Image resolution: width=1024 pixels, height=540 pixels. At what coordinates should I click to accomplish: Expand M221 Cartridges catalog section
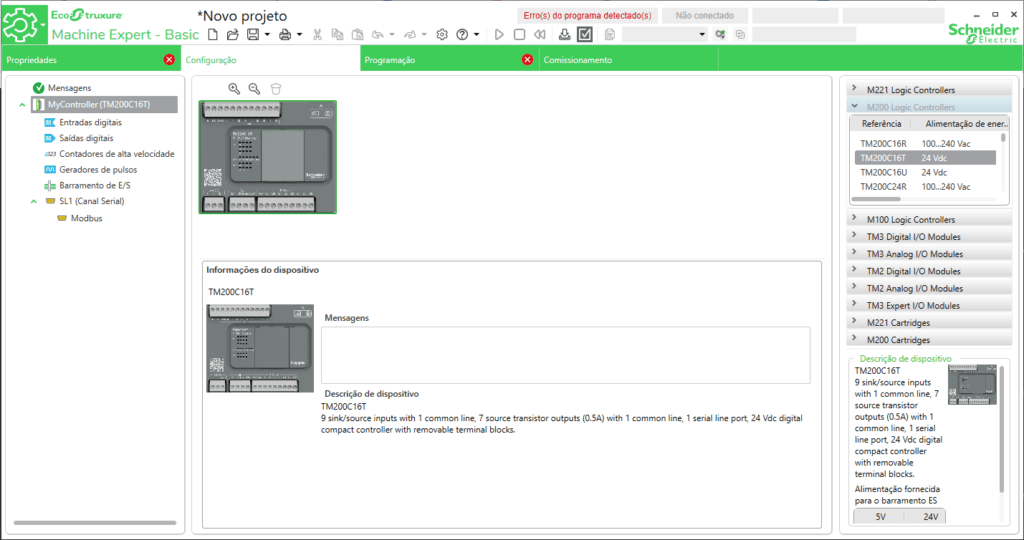pyautogui.click(x=929, y=323)
